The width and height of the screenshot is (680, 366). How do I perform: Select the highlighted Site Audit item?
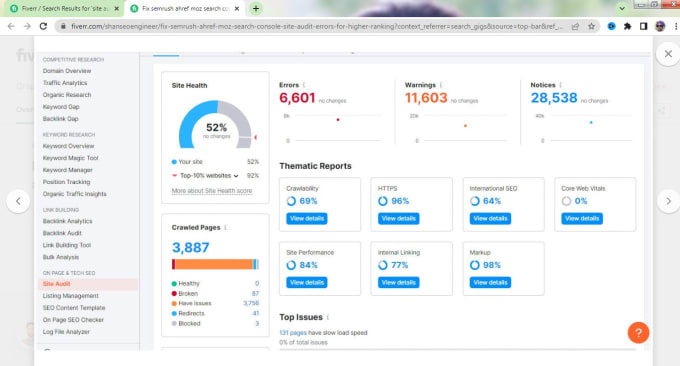click(88, 284)
